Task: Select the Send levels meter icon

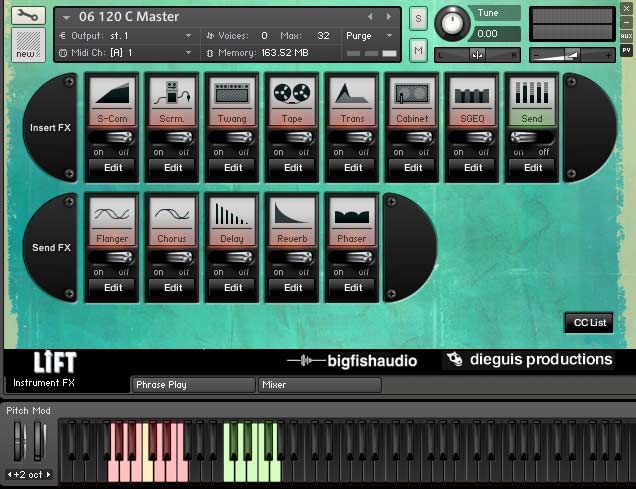Action: point(532,93)
